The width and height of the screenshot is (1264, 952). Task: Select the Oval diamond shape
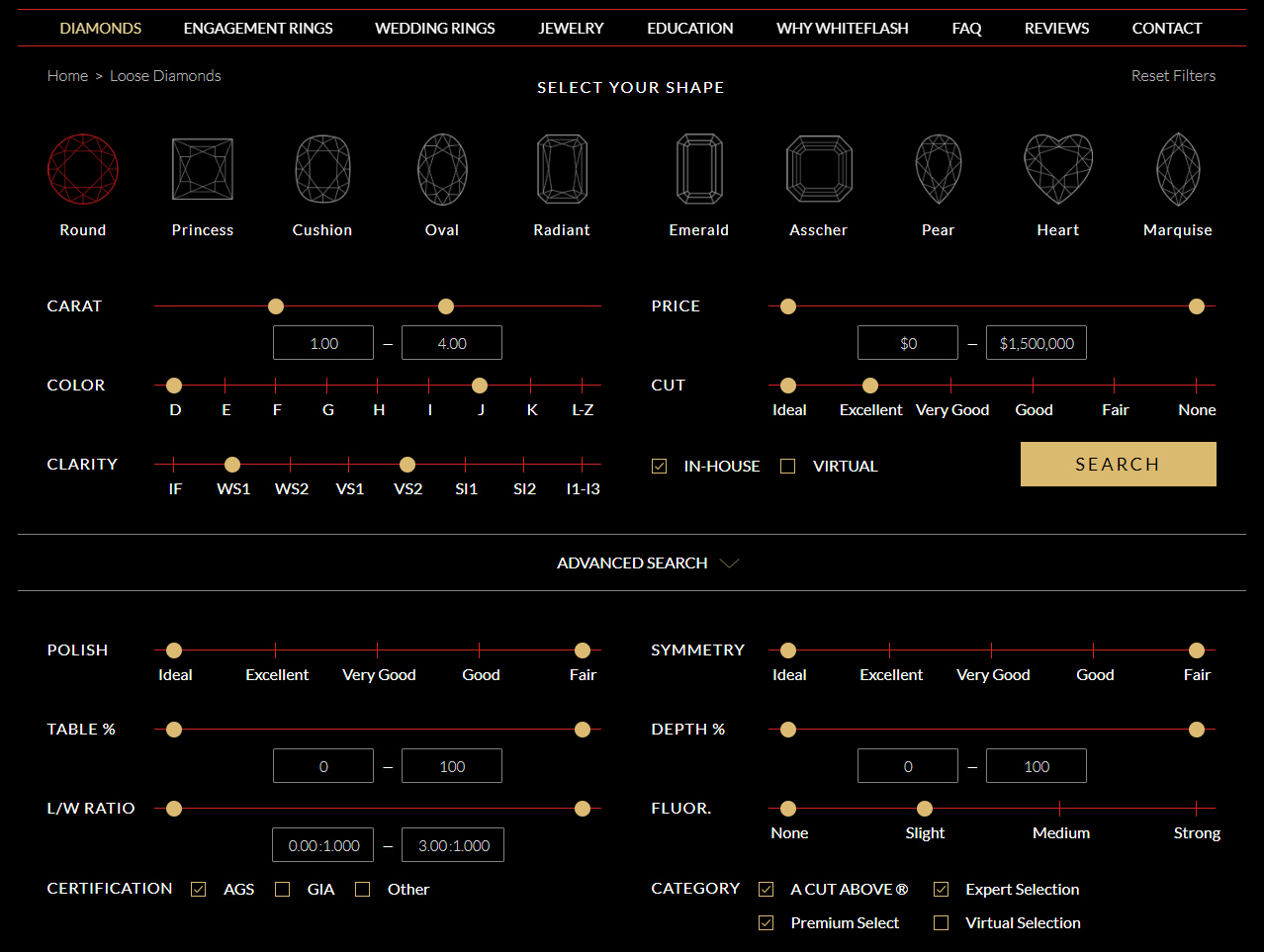pos(441,169)
